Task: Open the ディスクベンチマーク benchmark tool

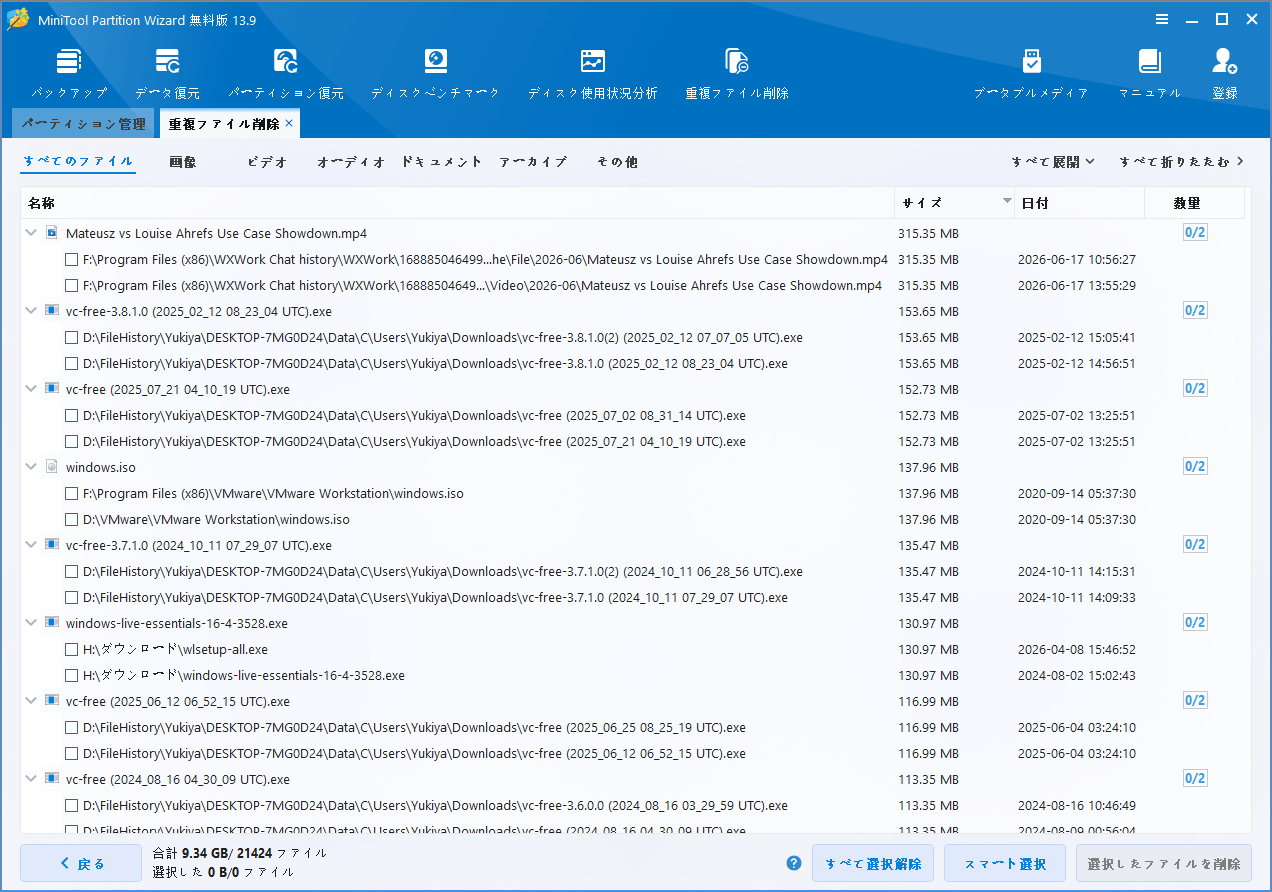Action: click(435, 74)
